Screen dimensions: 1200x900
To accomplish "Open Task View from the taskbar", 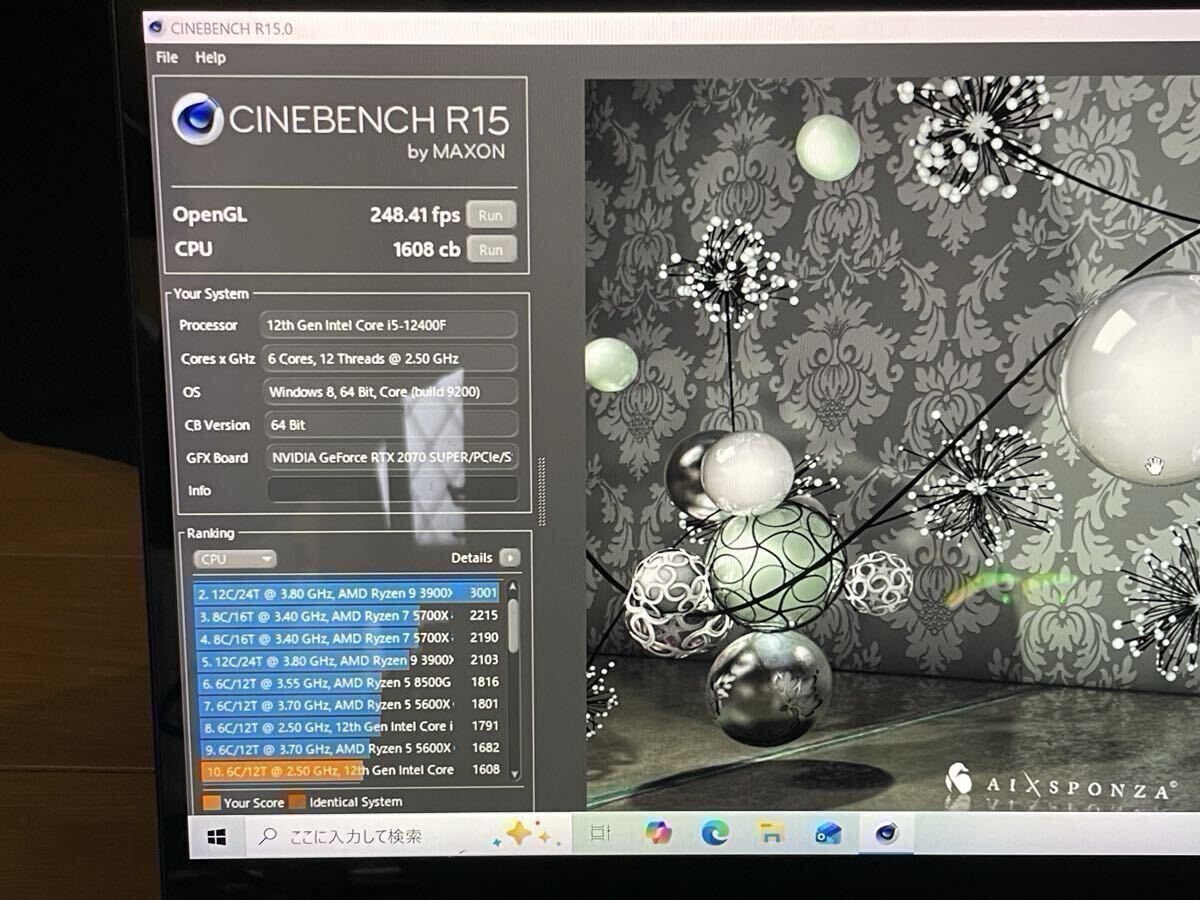I will tap(601, 833).
